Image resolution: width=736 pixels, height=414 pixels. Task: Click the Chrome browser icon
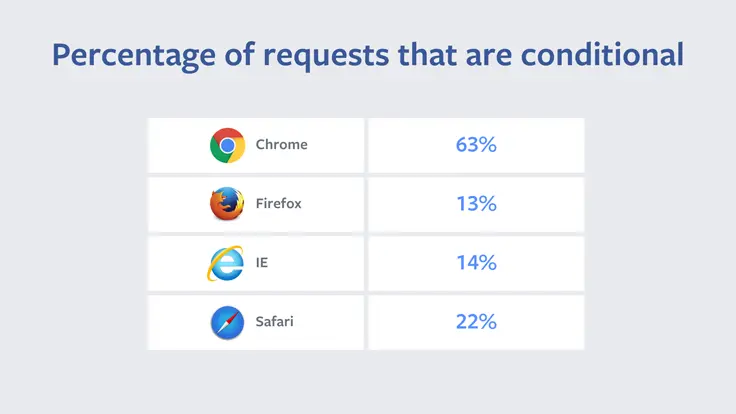[x=227, y=145]
